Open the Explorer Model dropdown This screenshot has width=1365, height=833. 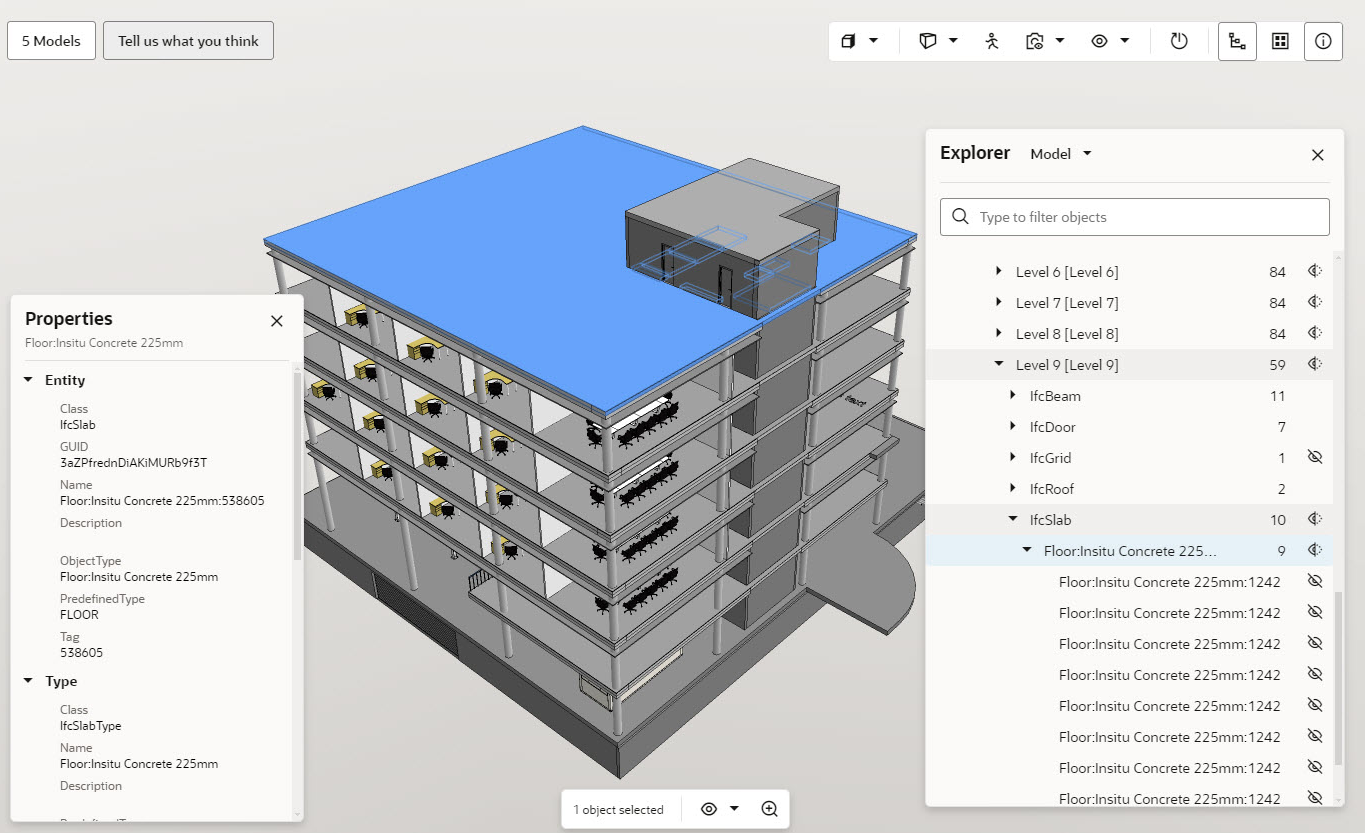[1061, 154]
